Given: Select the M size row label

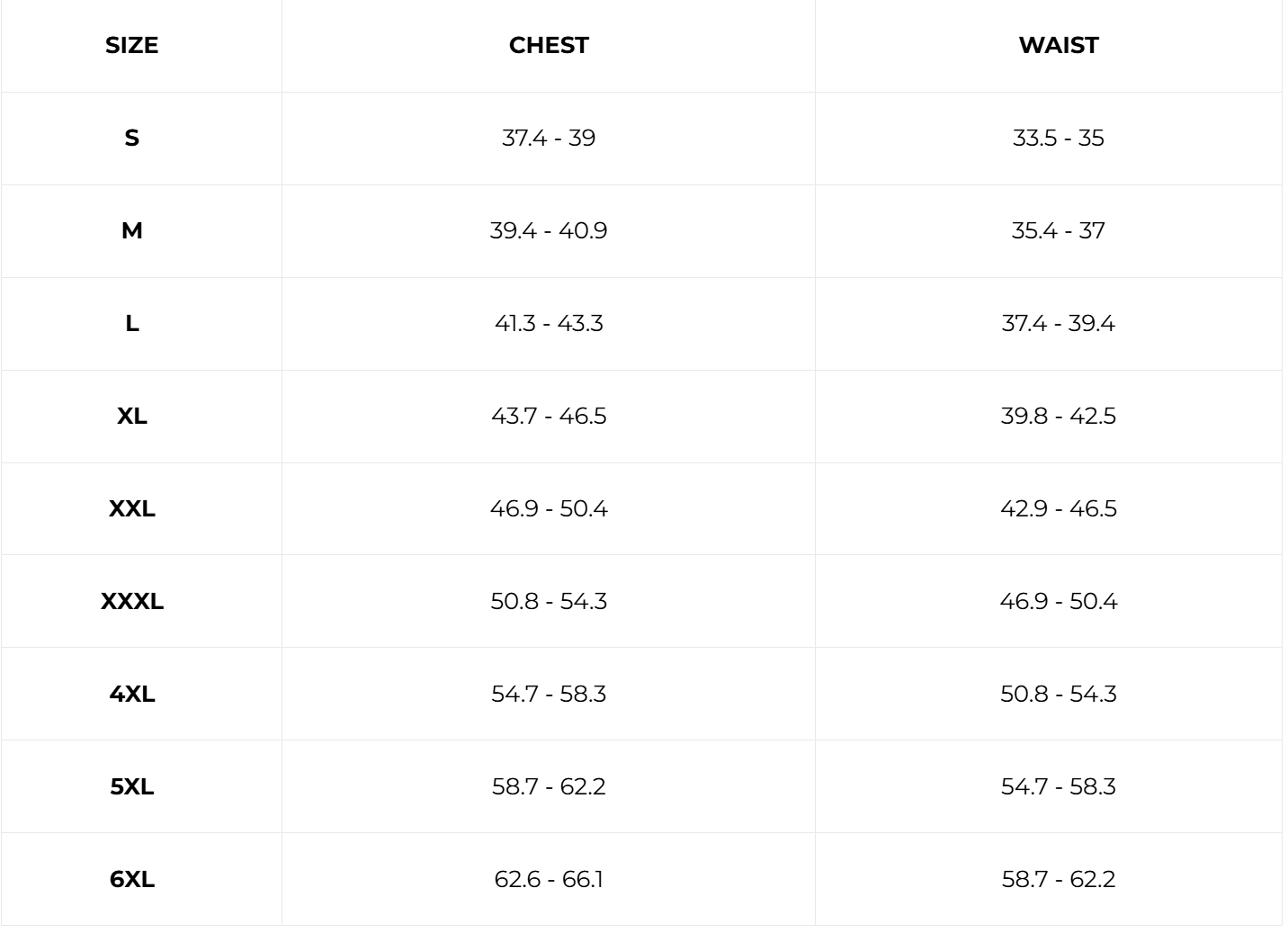Looking at the screenshot, I should coord(131,230).
